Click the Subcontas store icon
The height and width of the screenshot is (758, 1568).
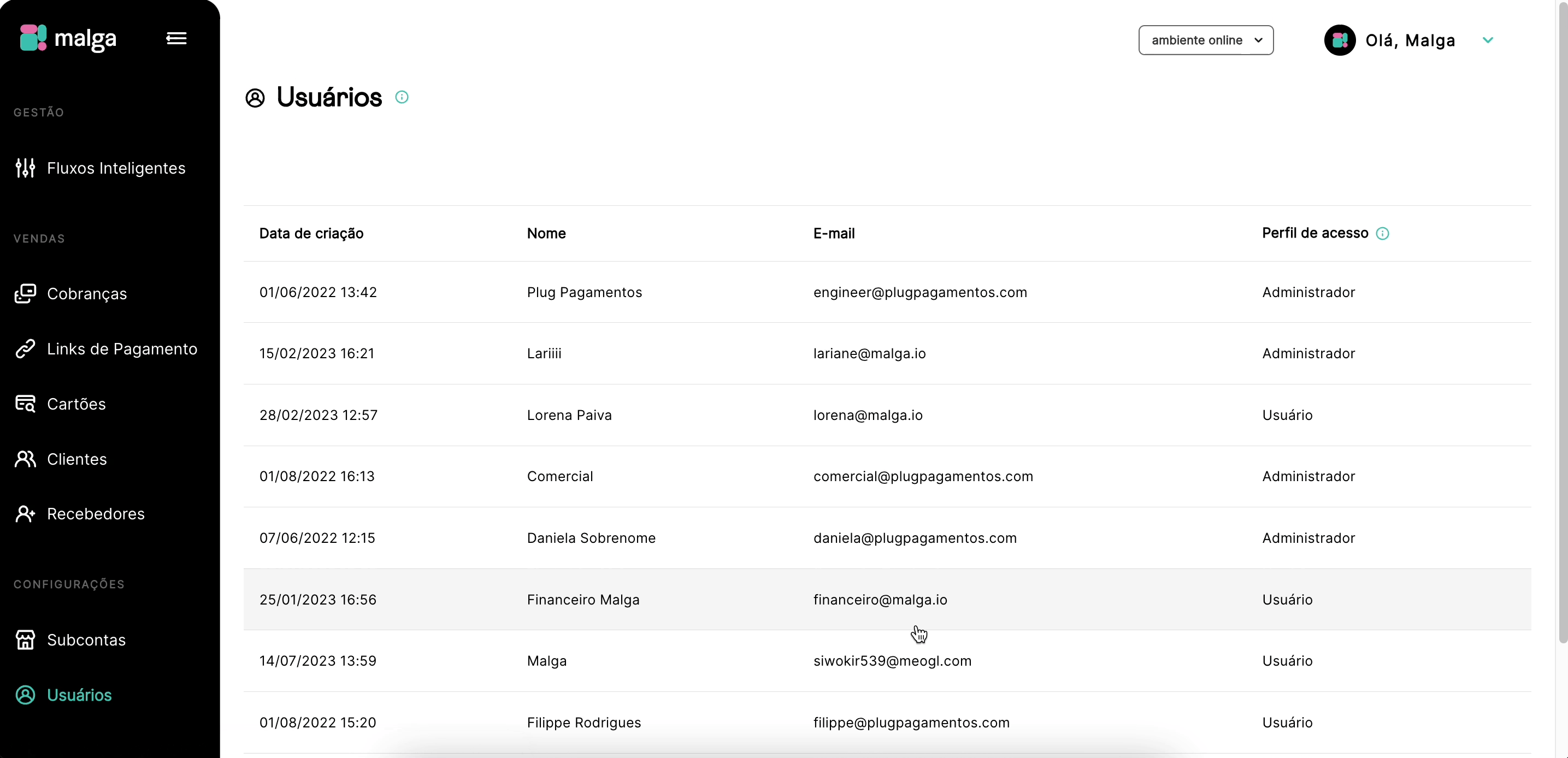tap(25, 640)
